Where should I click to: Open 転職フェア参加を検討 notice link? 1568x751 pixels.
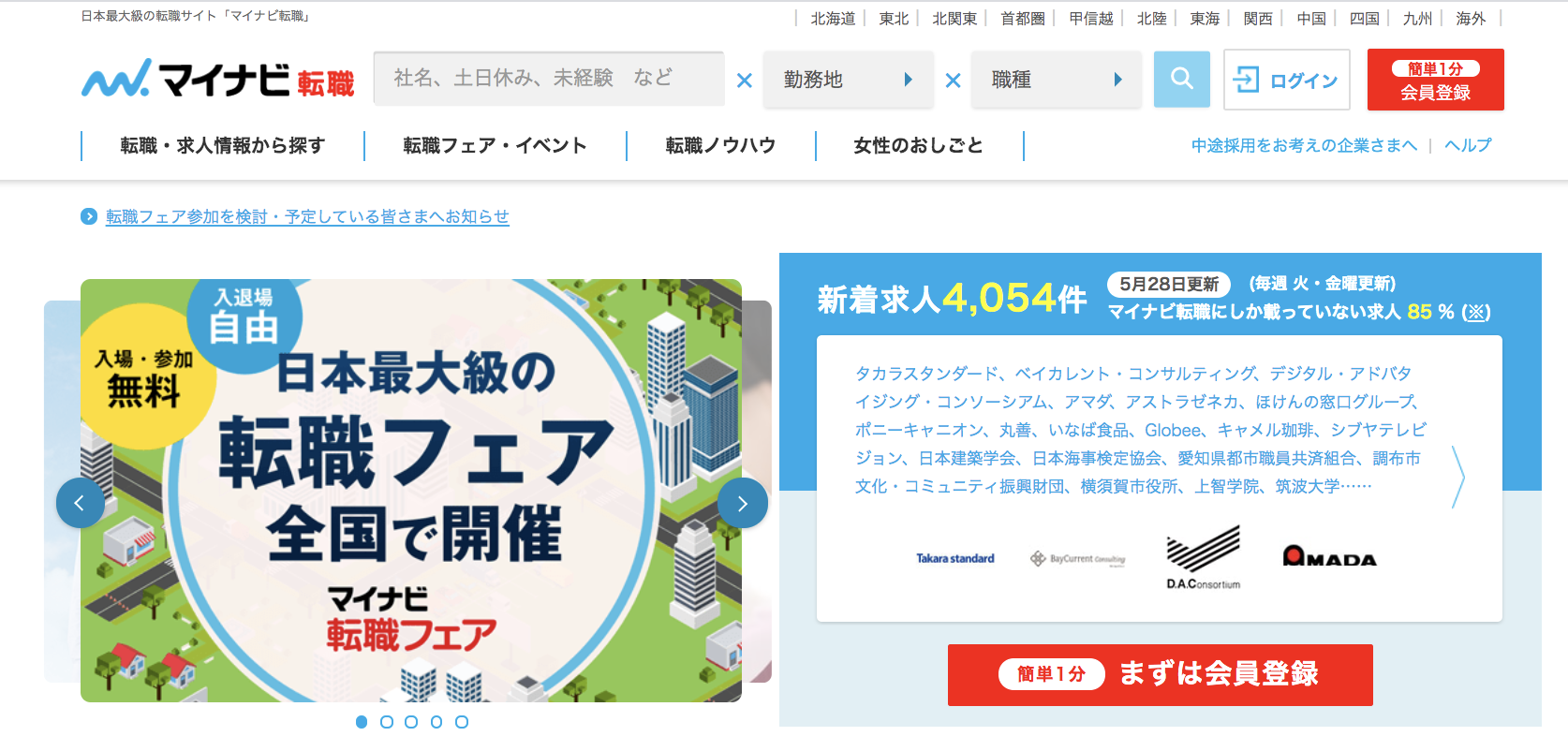click(x=307, y=216)
